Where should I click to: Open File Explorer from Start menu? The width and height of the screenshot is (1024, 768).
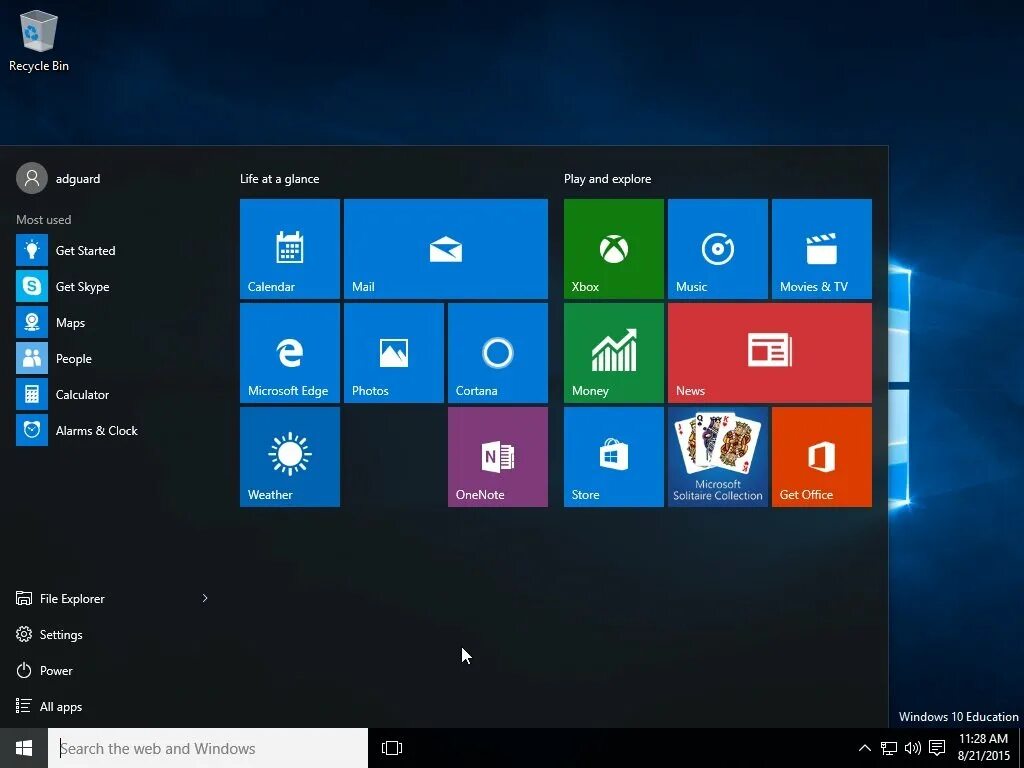tap(60, 598)
